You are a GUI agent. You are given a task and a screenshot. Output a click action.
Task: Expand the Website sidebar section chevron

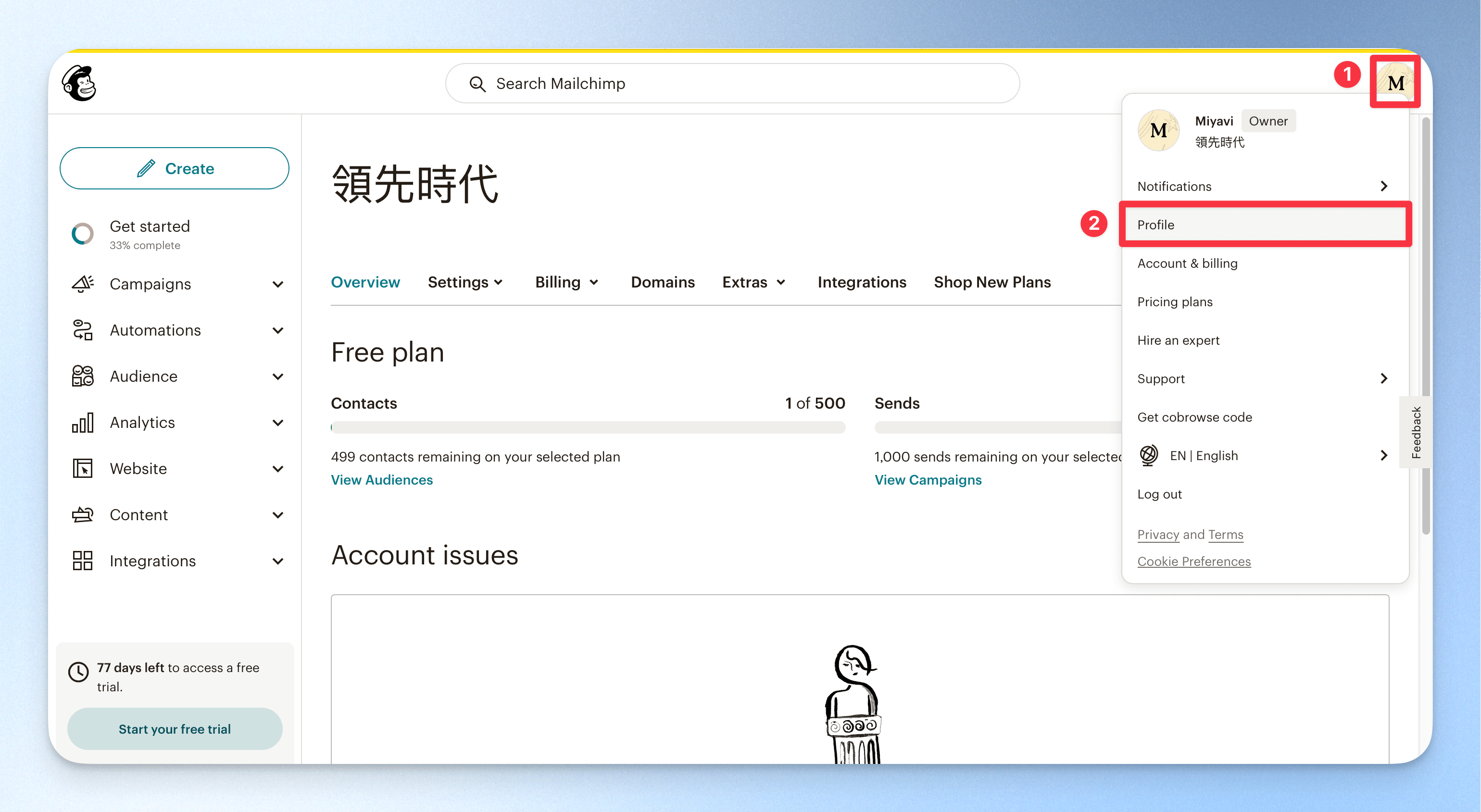pos(278,469)
